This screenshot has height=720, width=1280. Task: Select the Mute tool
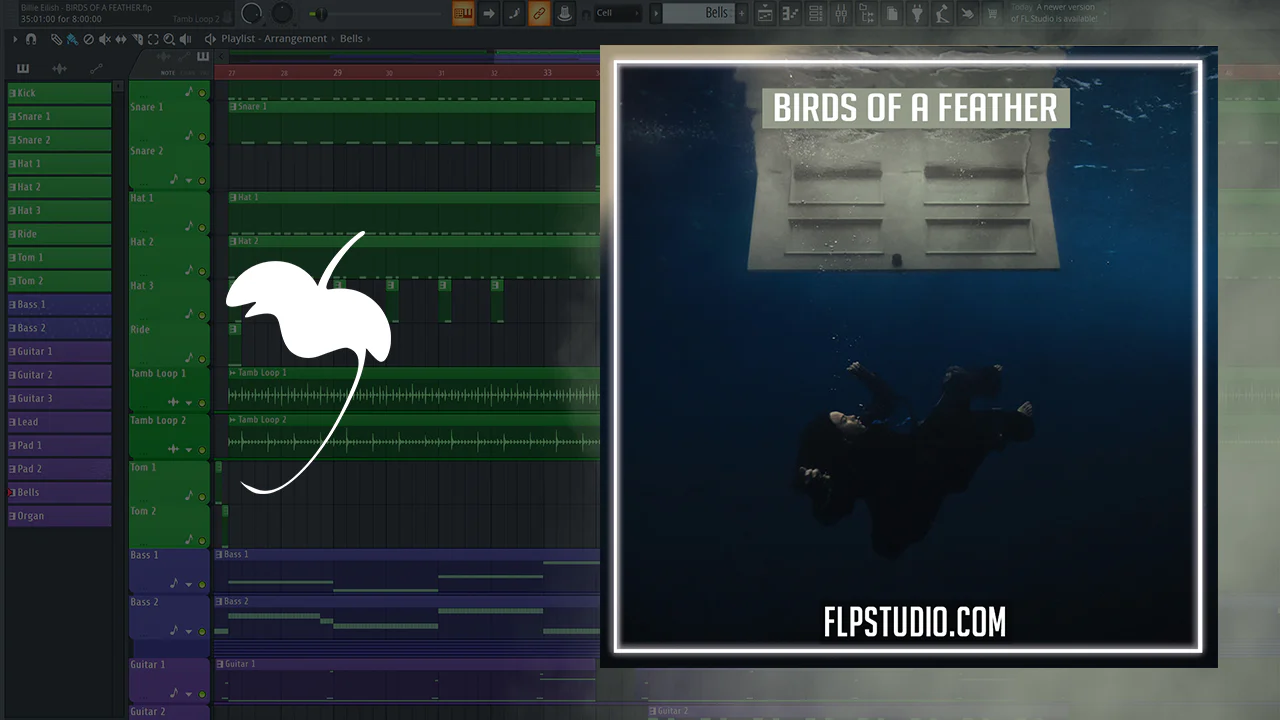tap(105, 39)
